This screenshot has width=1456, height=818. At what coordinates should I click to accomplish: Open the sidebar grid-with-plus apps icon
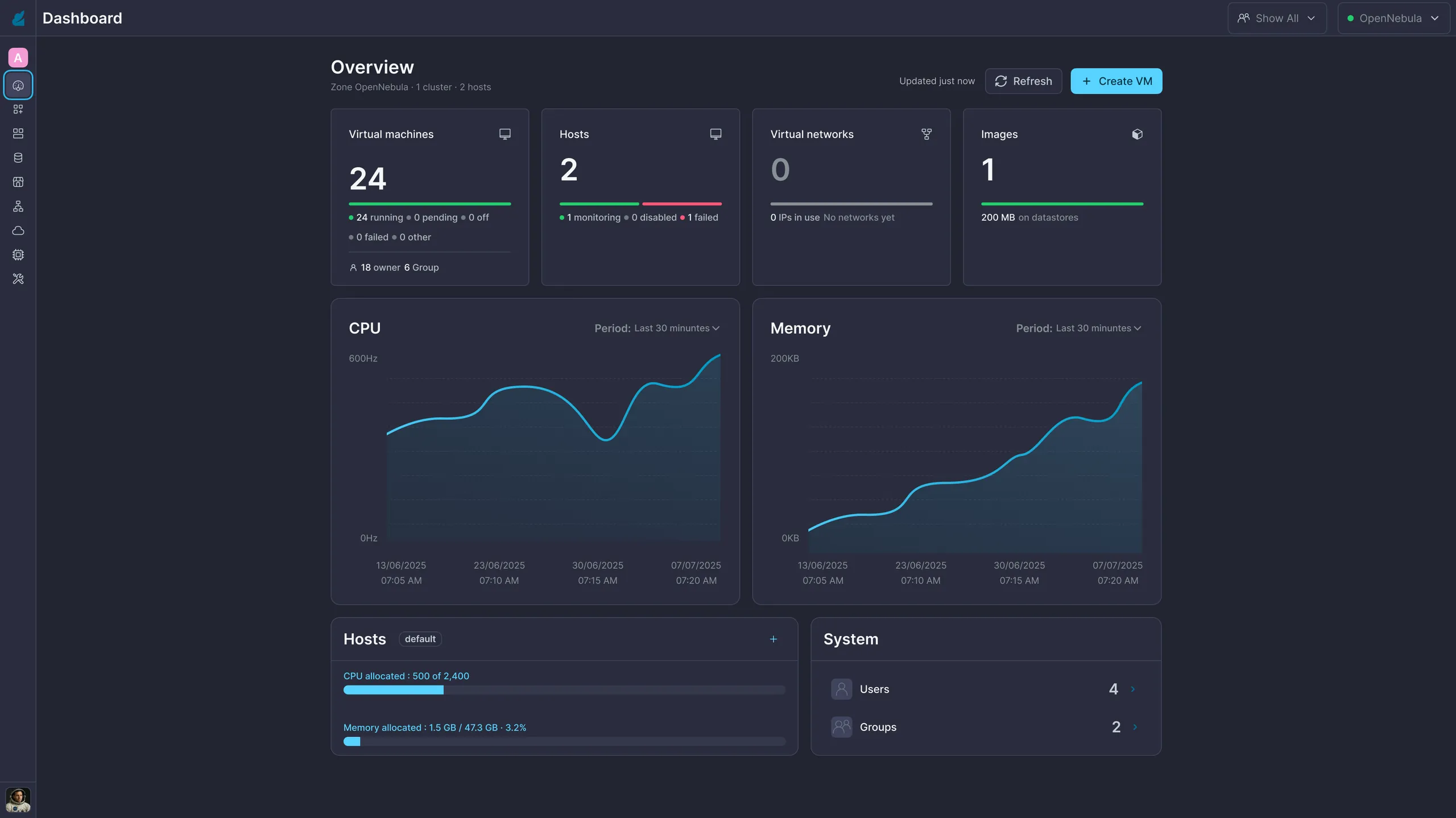pos(18,109)
